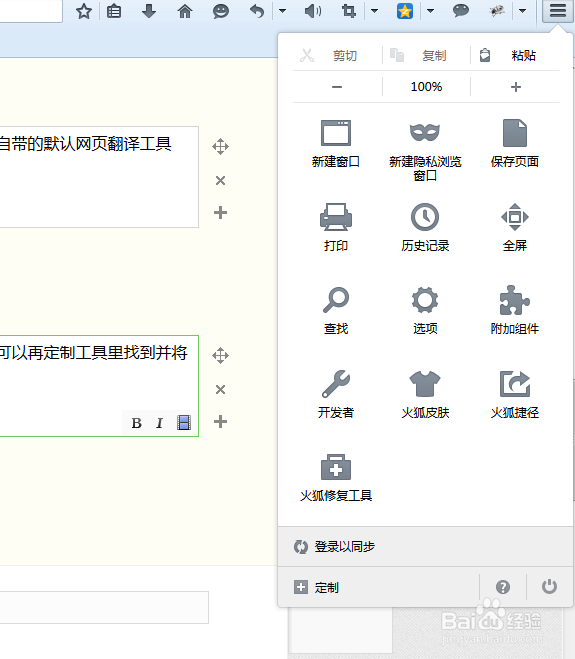The height and width of the screenshot is (659, 575).
Task: Delete the 可以再定制工具 step box
Action: tap(220, 389)
